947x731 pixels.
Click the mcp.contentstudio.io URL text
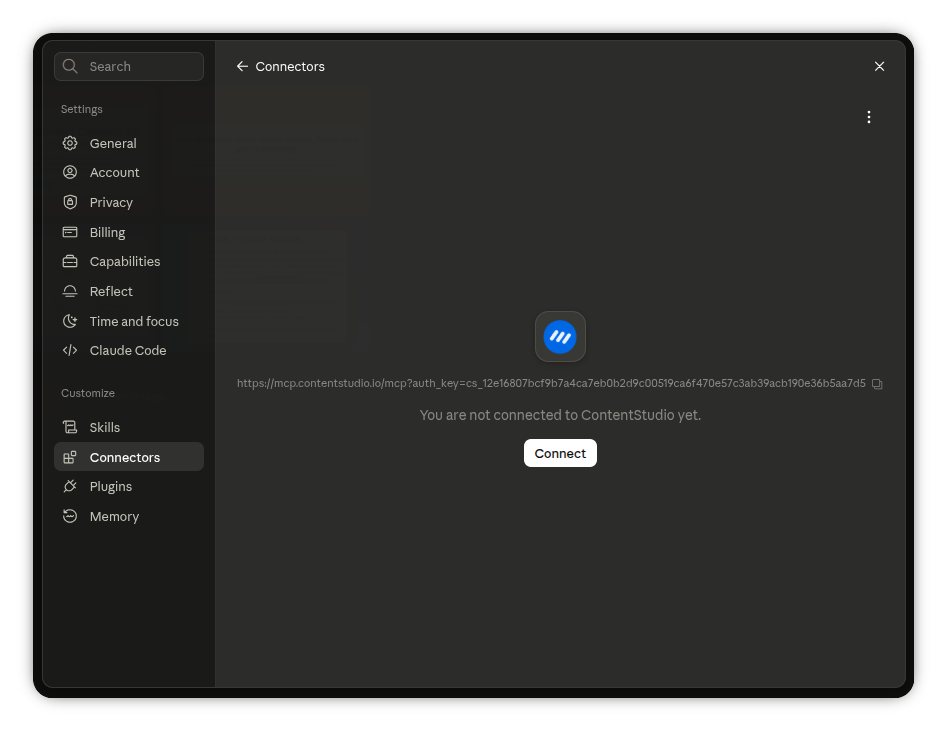[551, 384]
